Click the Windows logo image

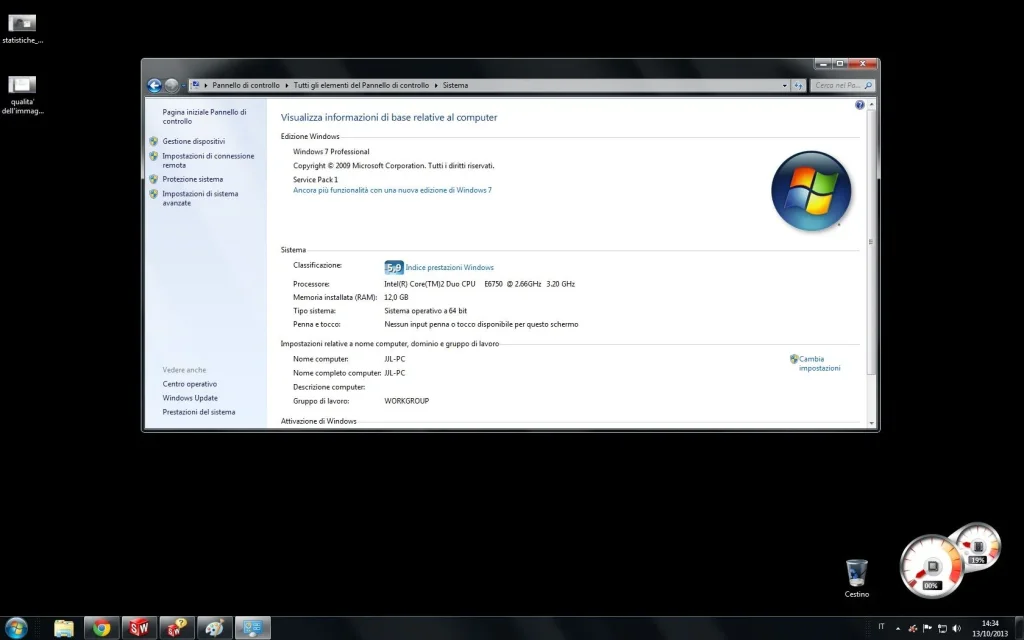tap(811, 191)
